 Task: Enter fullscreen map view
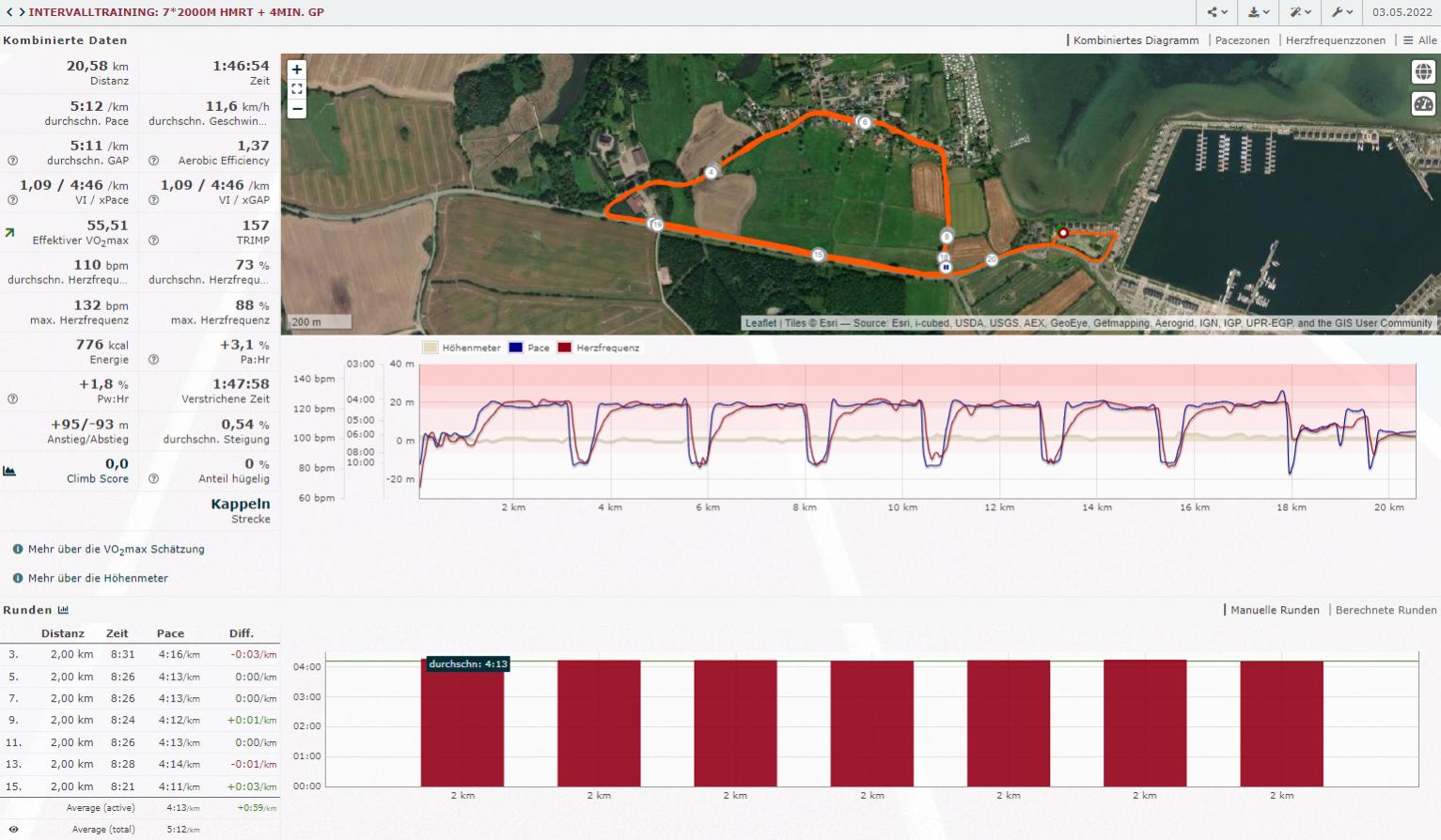tap(297, 89)
